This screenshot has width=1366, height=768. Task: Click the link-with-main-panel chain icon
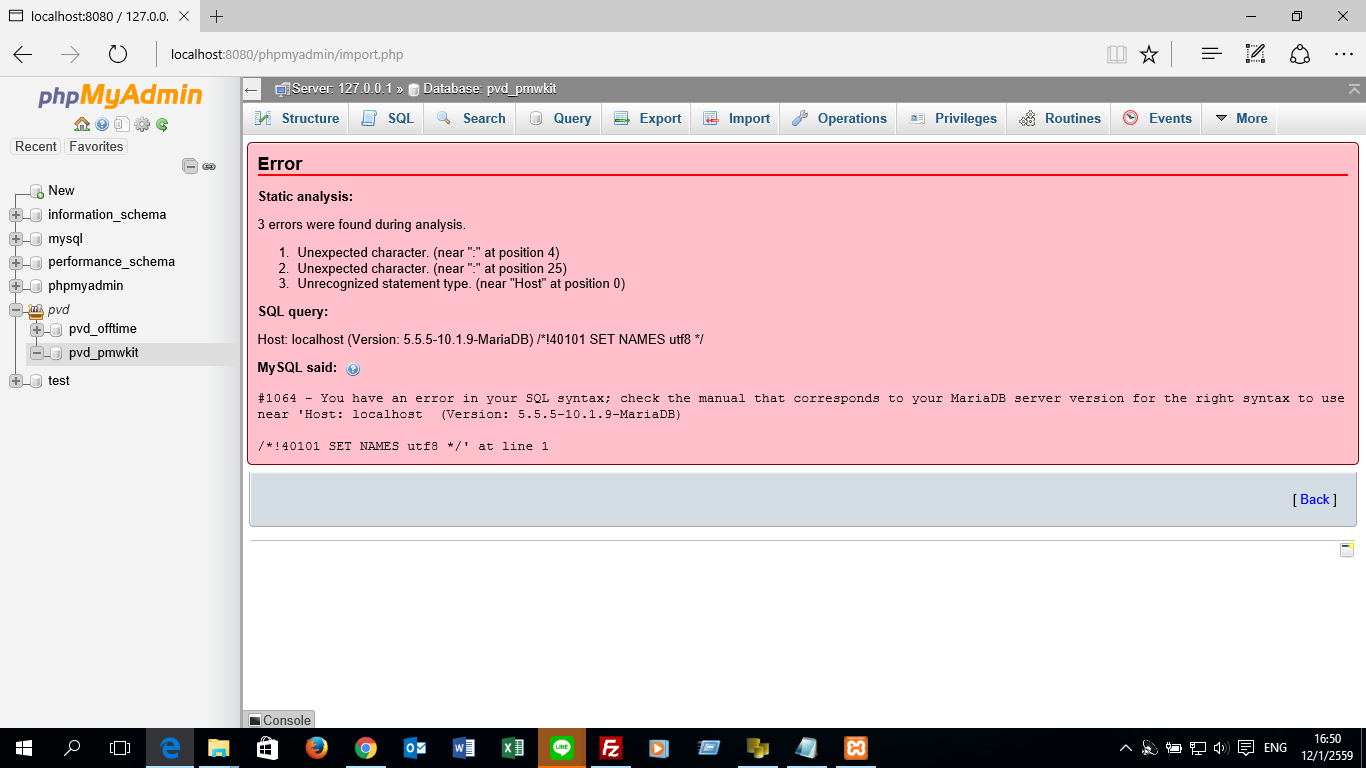[209, 167]
